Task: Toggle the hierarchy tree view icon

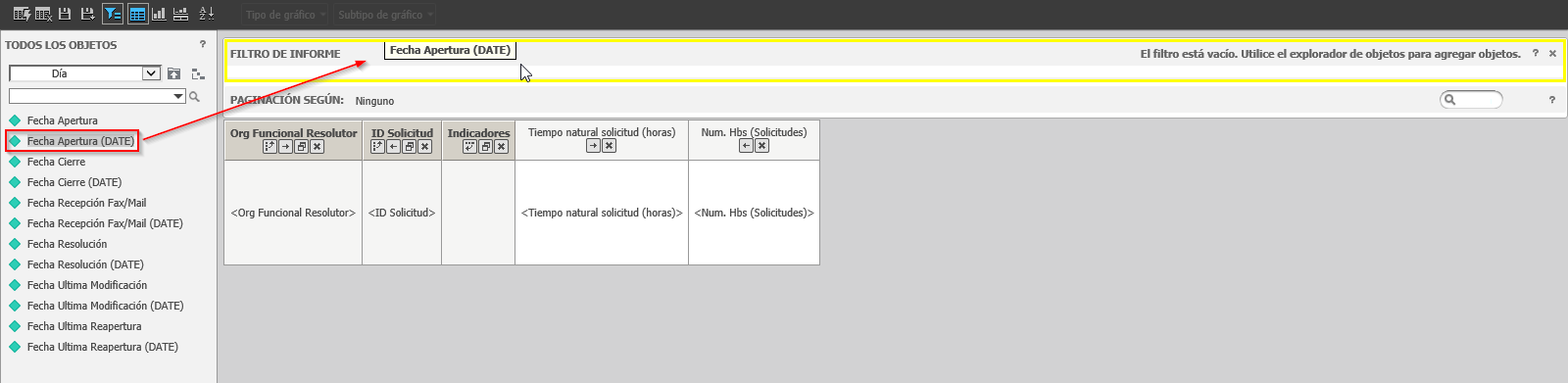Action: coord(198,73)
